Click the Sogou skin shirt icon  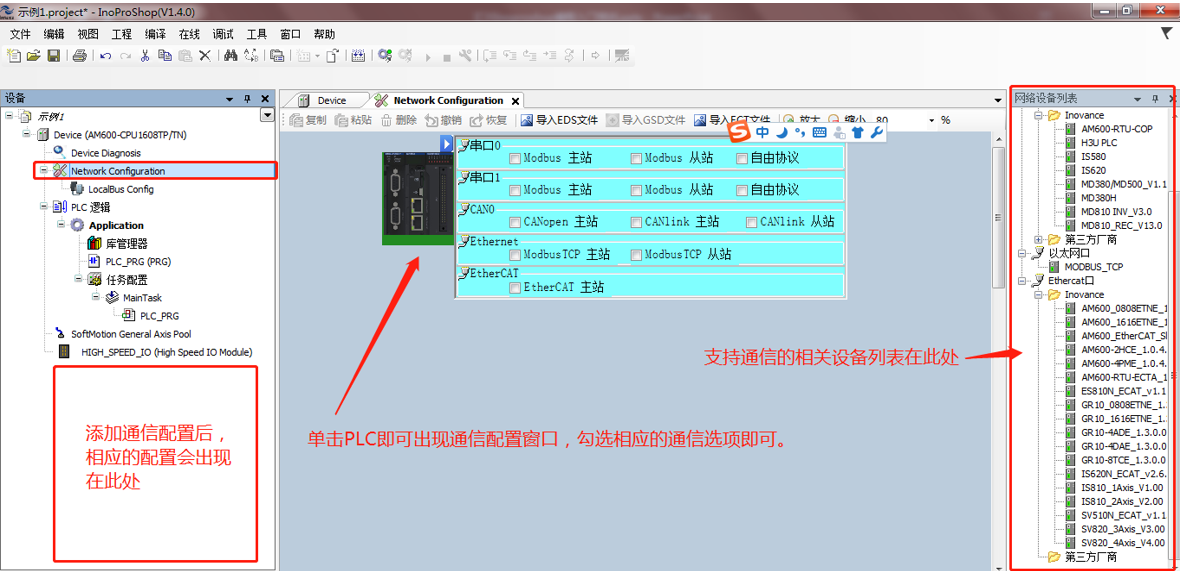pyautogui.click(x=857, y=132)
